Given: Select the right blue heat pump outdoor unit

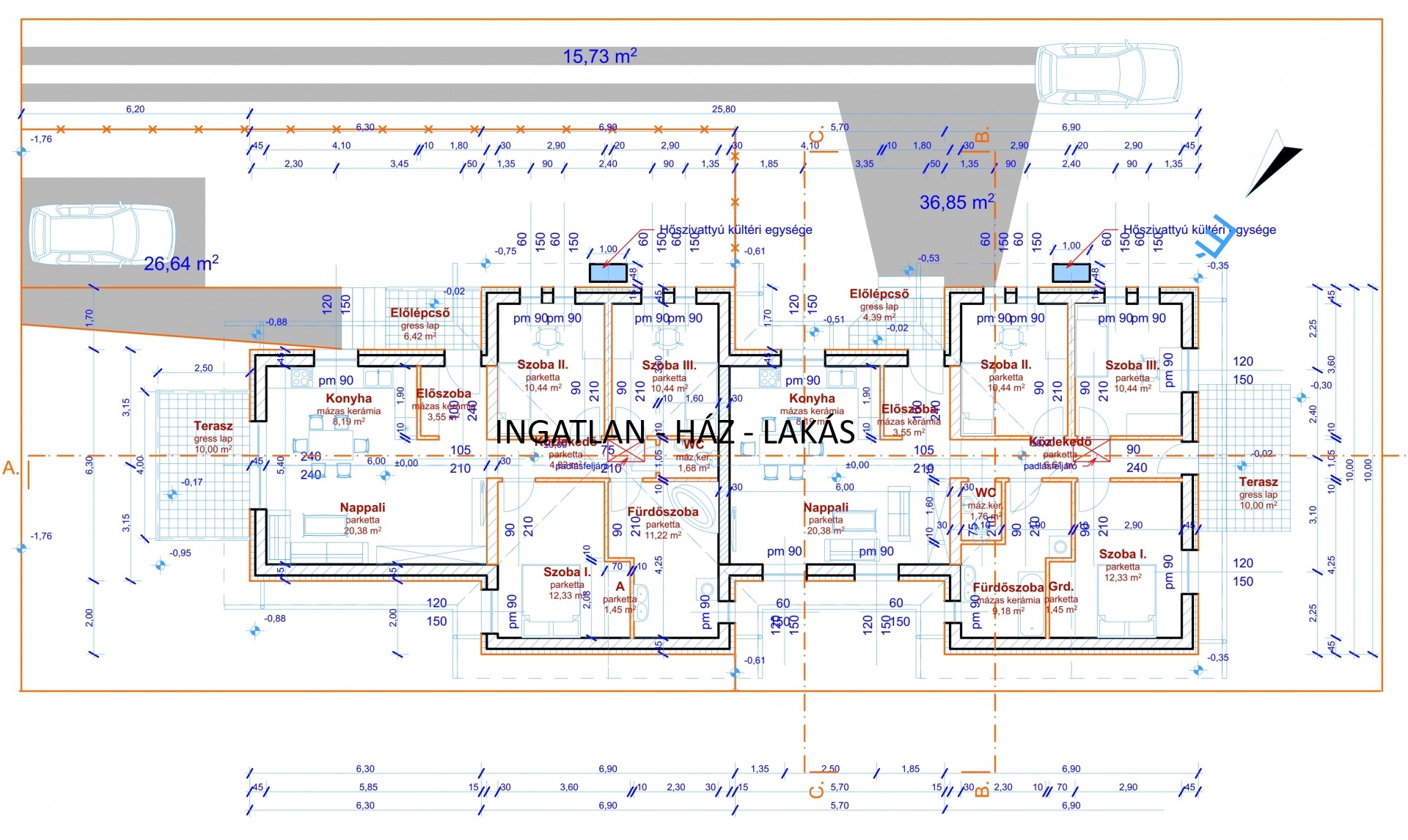Looking at the screenshot, I should coord(1071,273).
